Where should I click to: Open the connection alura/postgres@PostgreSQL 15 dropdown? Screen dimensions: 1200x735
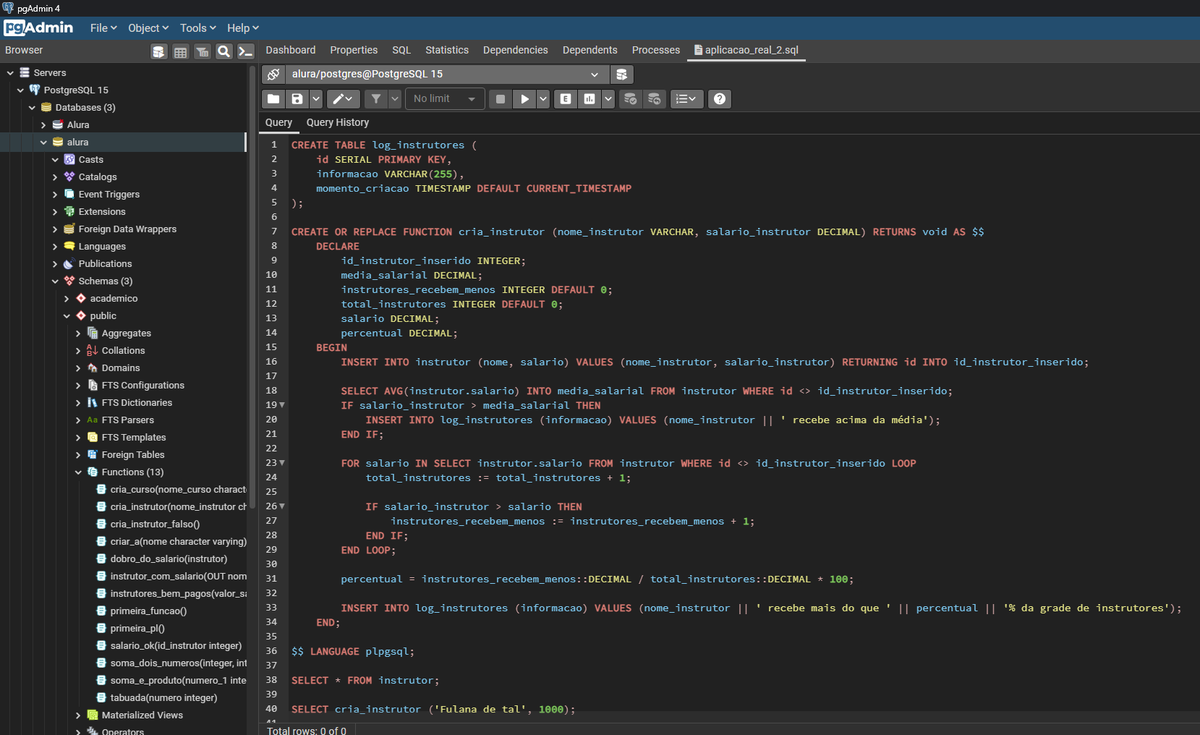coord(446,74)
